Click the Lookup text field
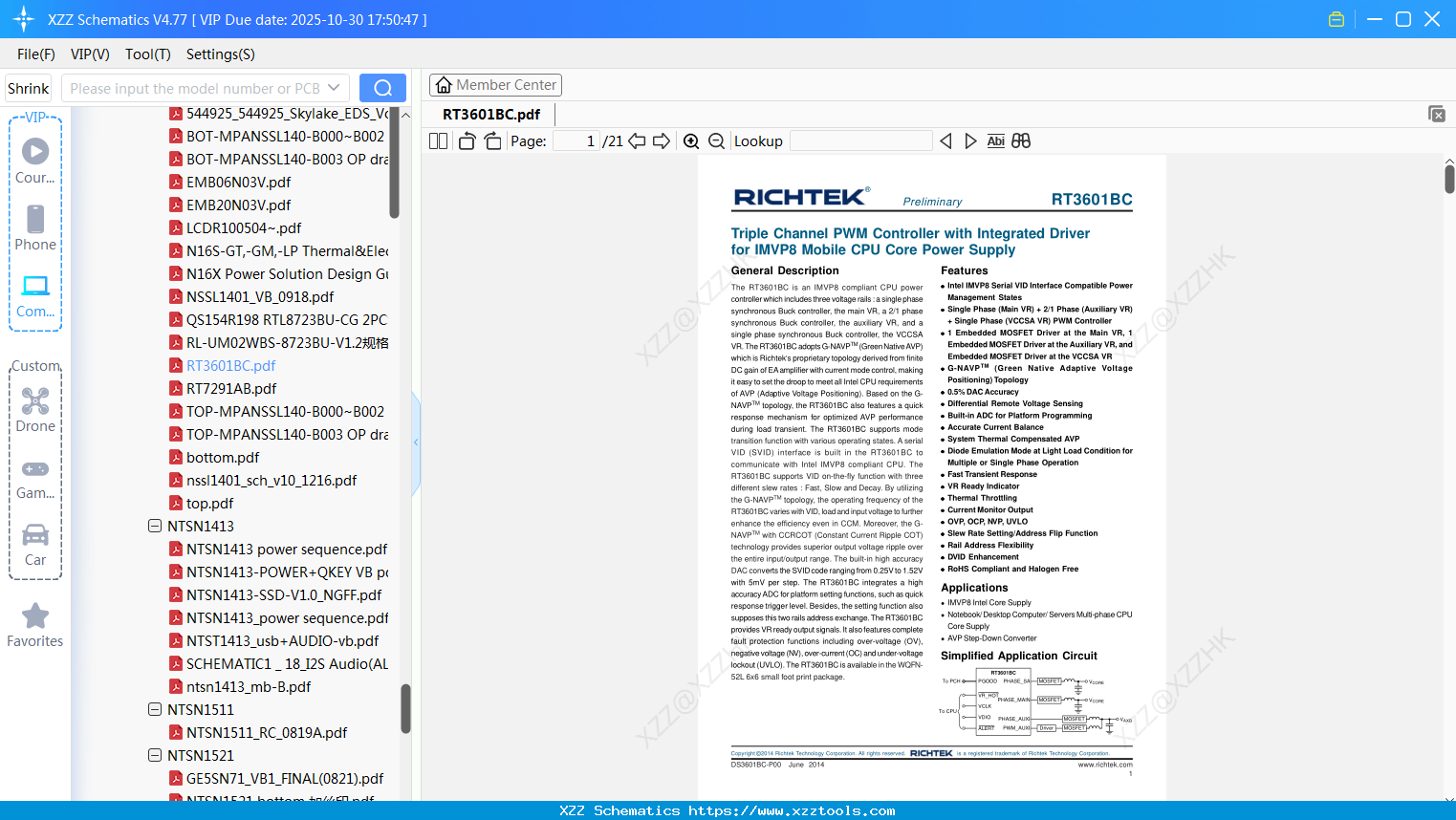Screen dimensions: 1456x820 click(861, 141)
